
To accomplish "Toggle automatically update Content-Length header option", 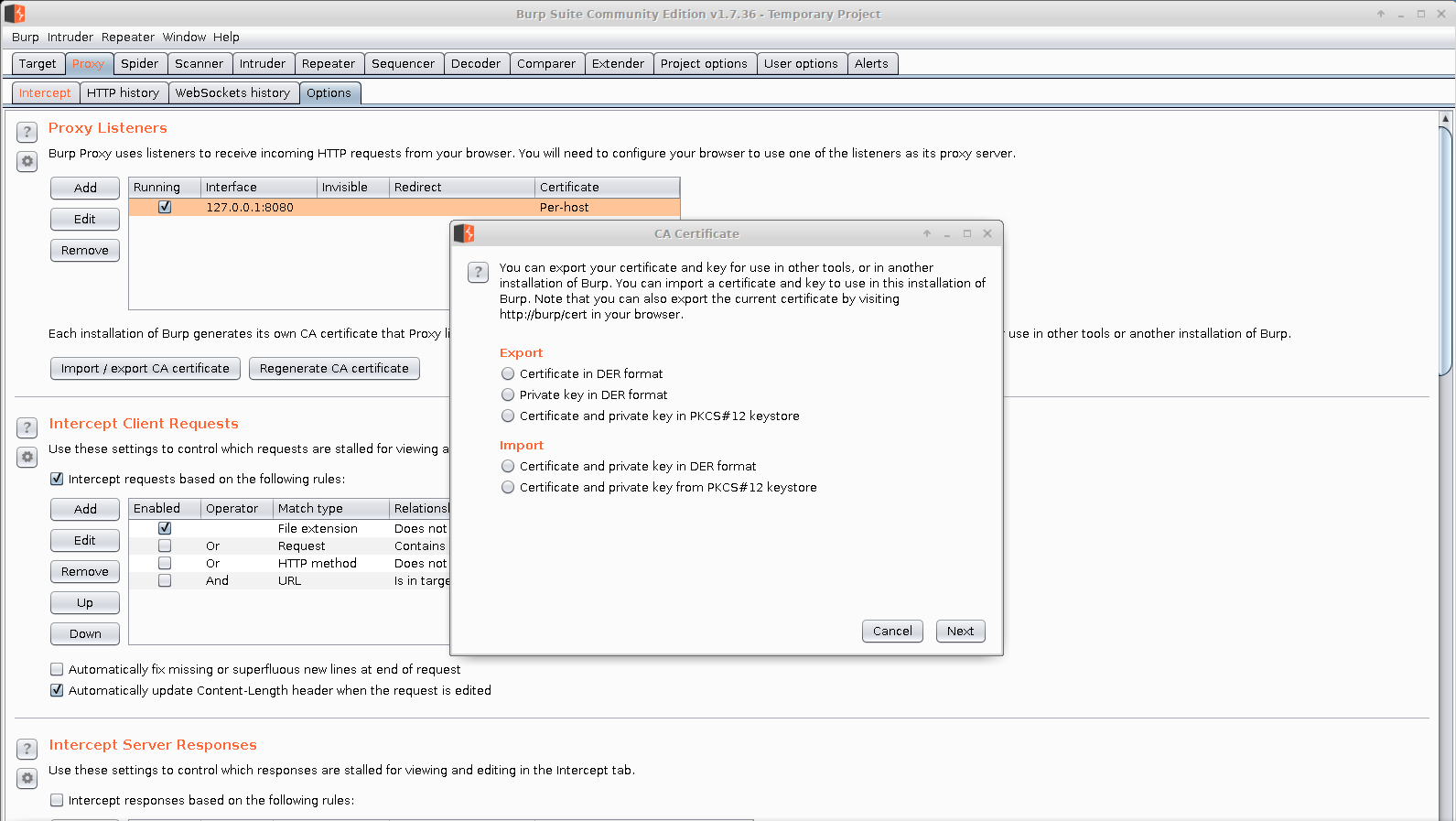I will [57, 690].
